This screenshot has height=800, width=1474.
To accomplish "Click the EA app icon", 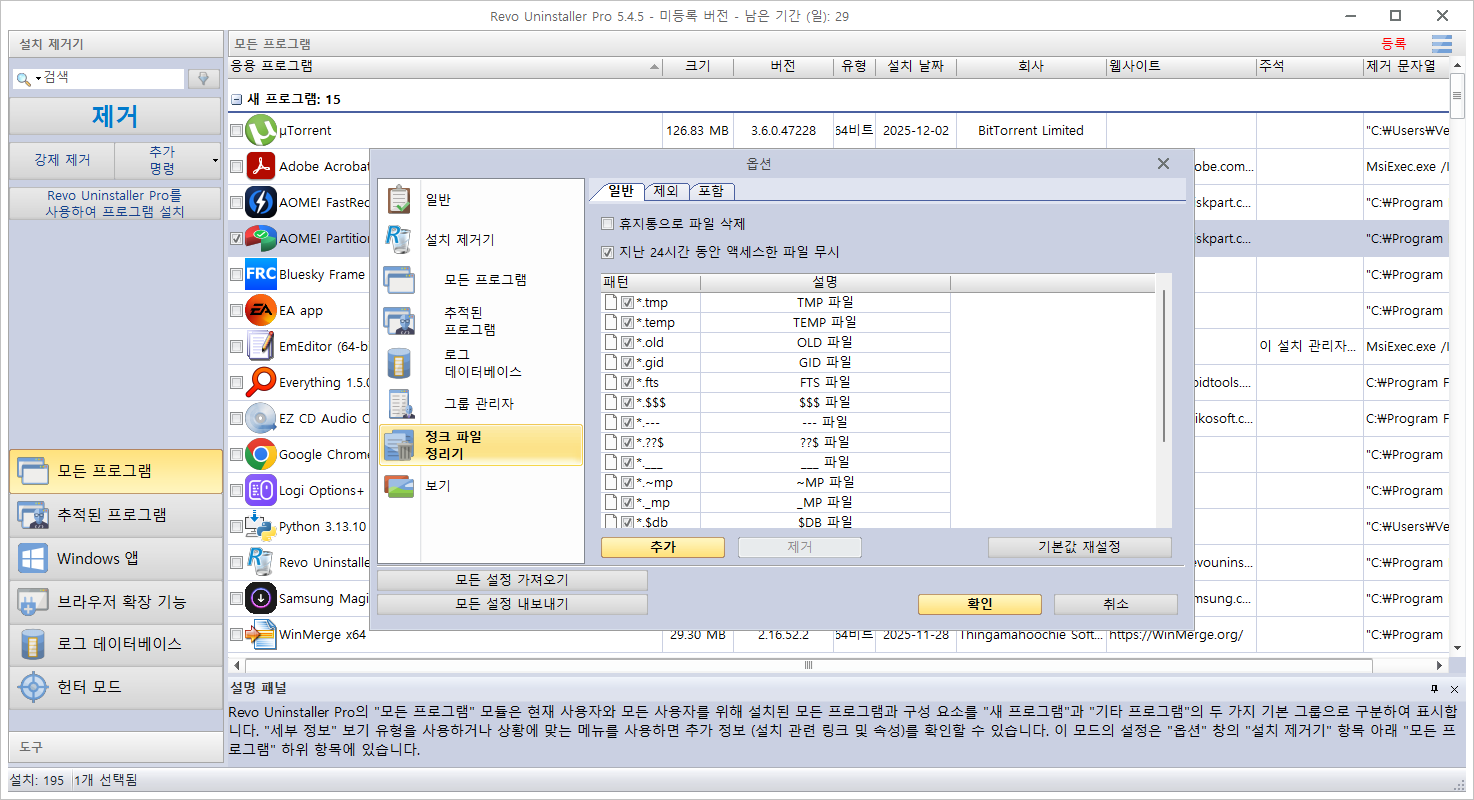I will [x=261, y=311].
